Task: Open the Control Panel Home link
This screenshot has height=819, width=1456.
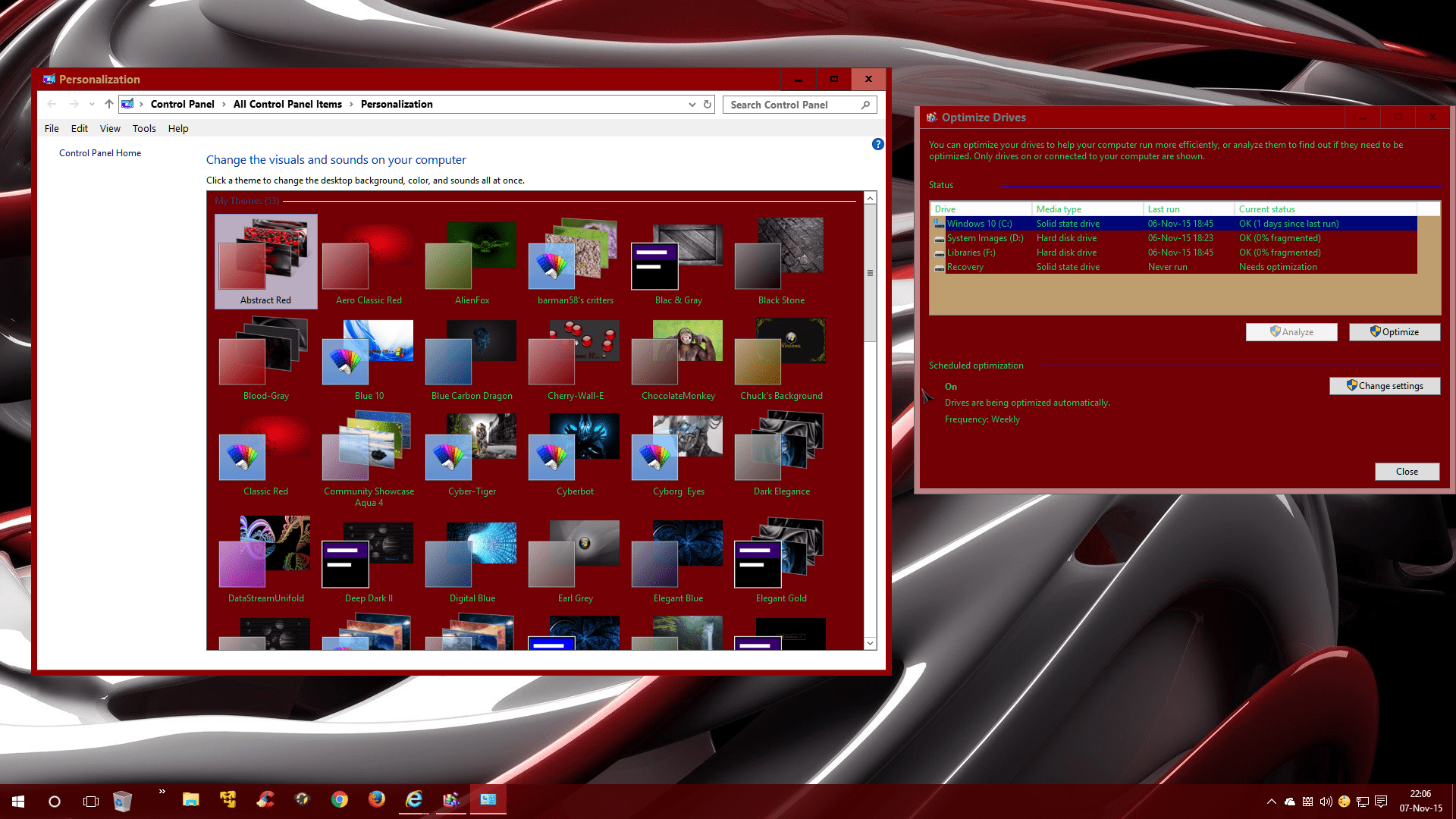Action: tap(100, 153)
